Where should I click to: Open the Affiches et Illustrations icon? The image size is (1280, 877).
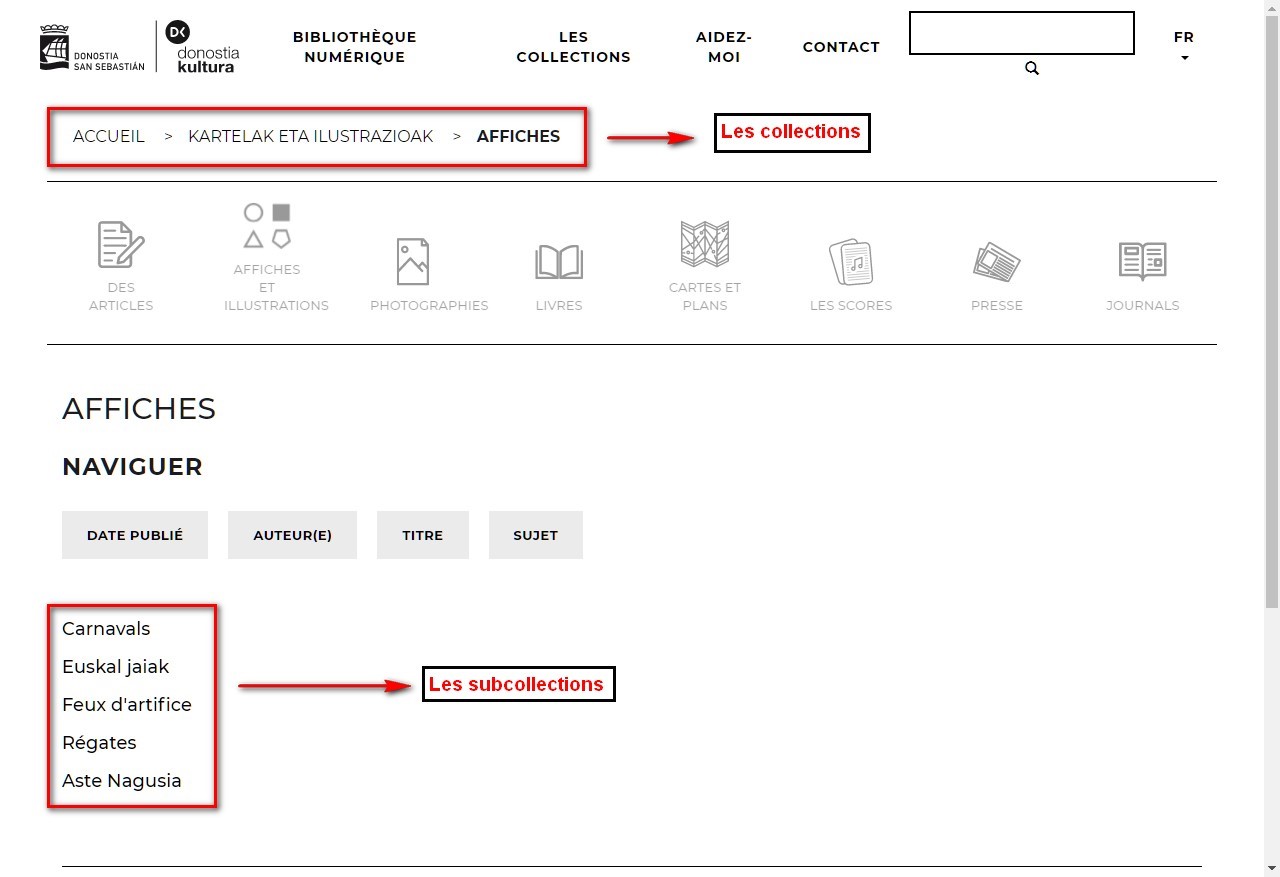[x=268, y=226]
